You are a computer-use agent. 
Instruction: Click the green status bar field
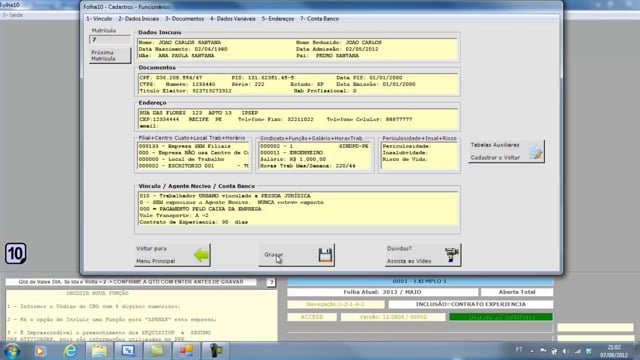501,317
